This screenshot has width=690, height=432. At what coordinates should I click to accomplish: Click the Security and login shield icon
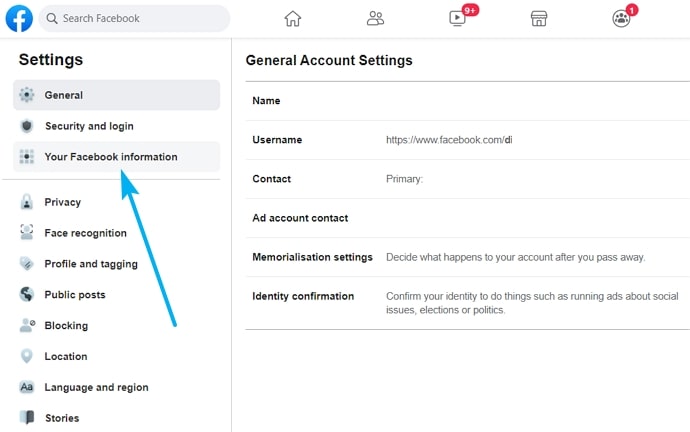(x=27, y=126)
